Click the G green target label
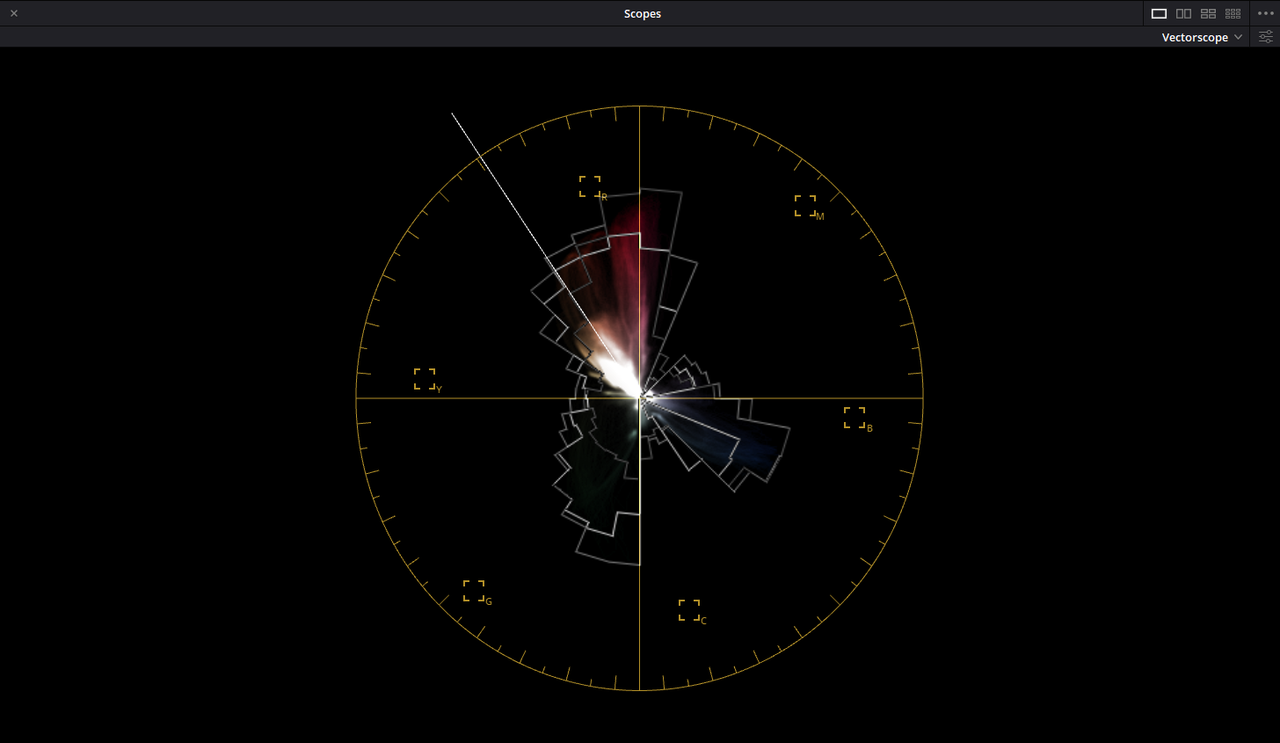Screen dimensions: 1280x743 pos(488,602)
